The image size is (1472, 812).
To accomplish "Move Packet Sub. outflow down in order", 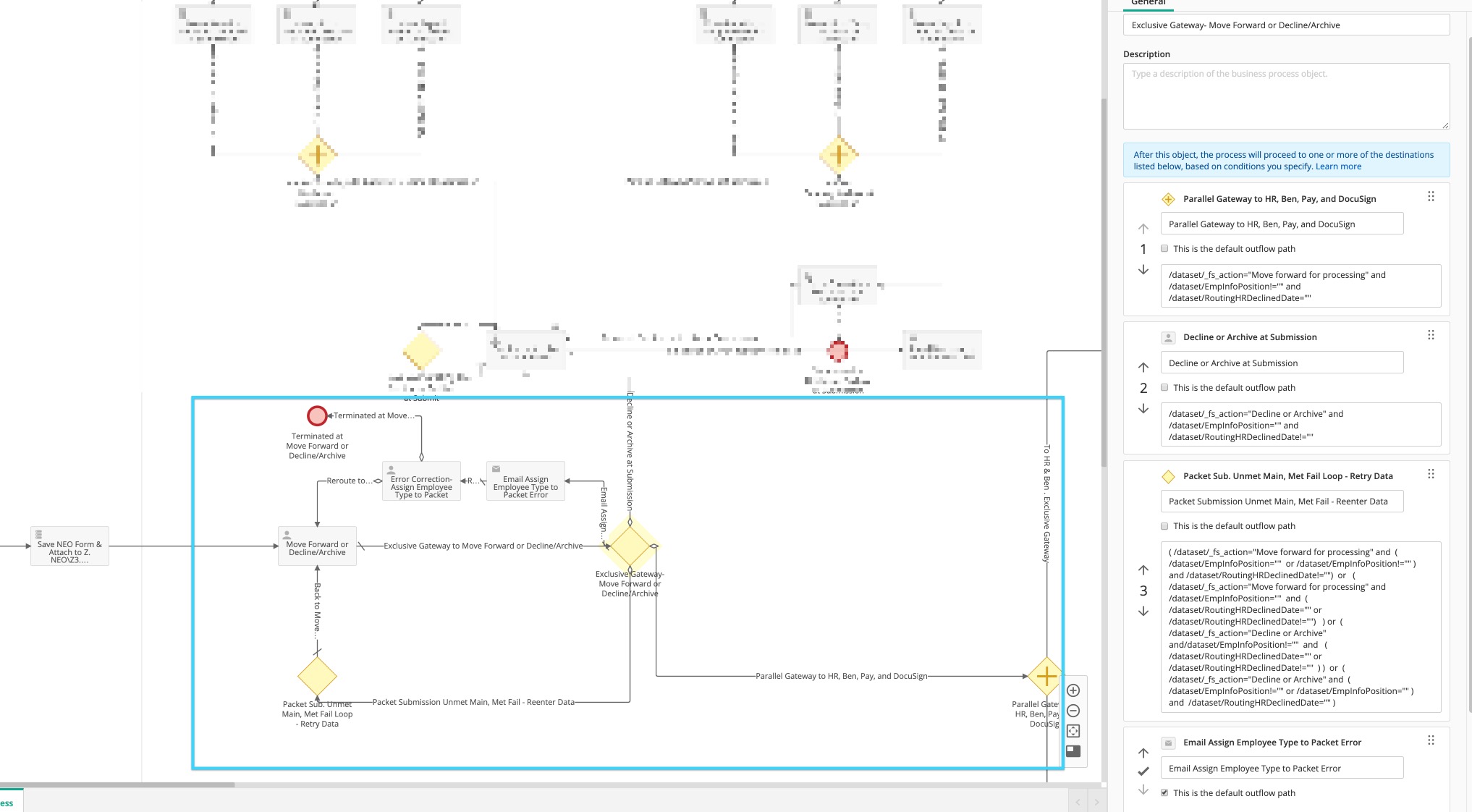I will point(1143,611).
